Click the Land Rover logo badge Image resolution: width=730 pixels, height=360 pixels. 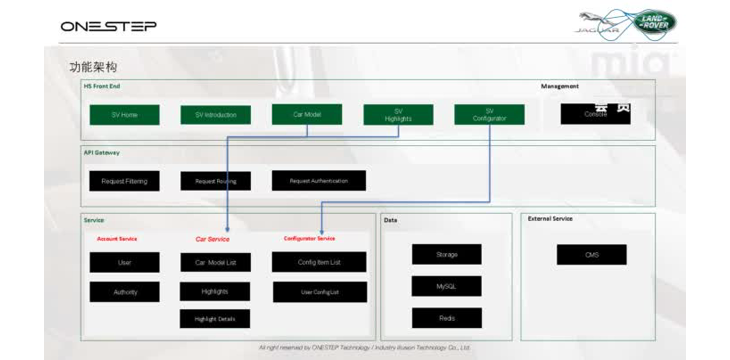click(x=655, y=22)
